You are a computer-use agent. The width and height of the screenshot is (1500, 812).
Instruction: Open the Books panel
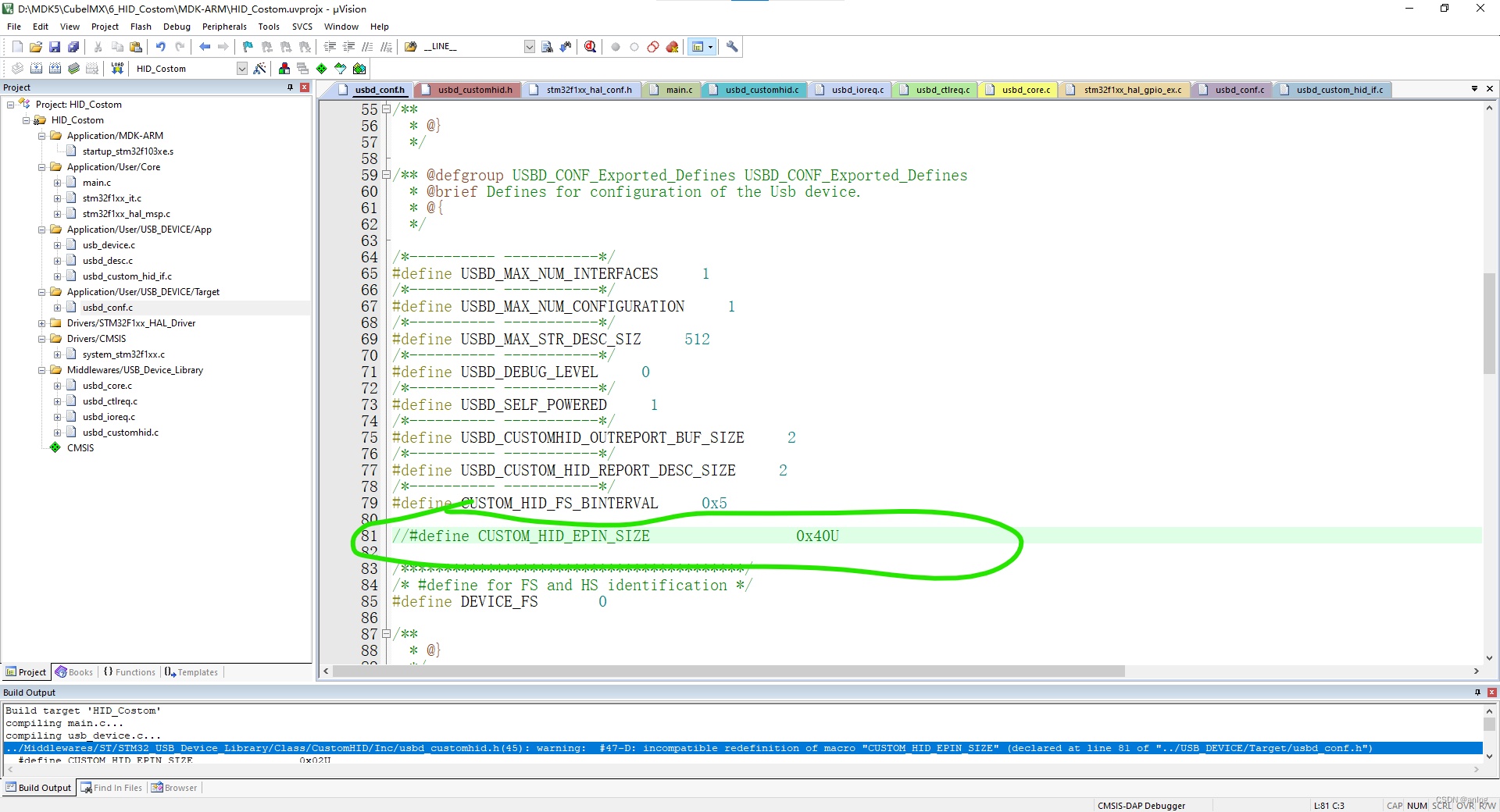click(x=74, y=671)
